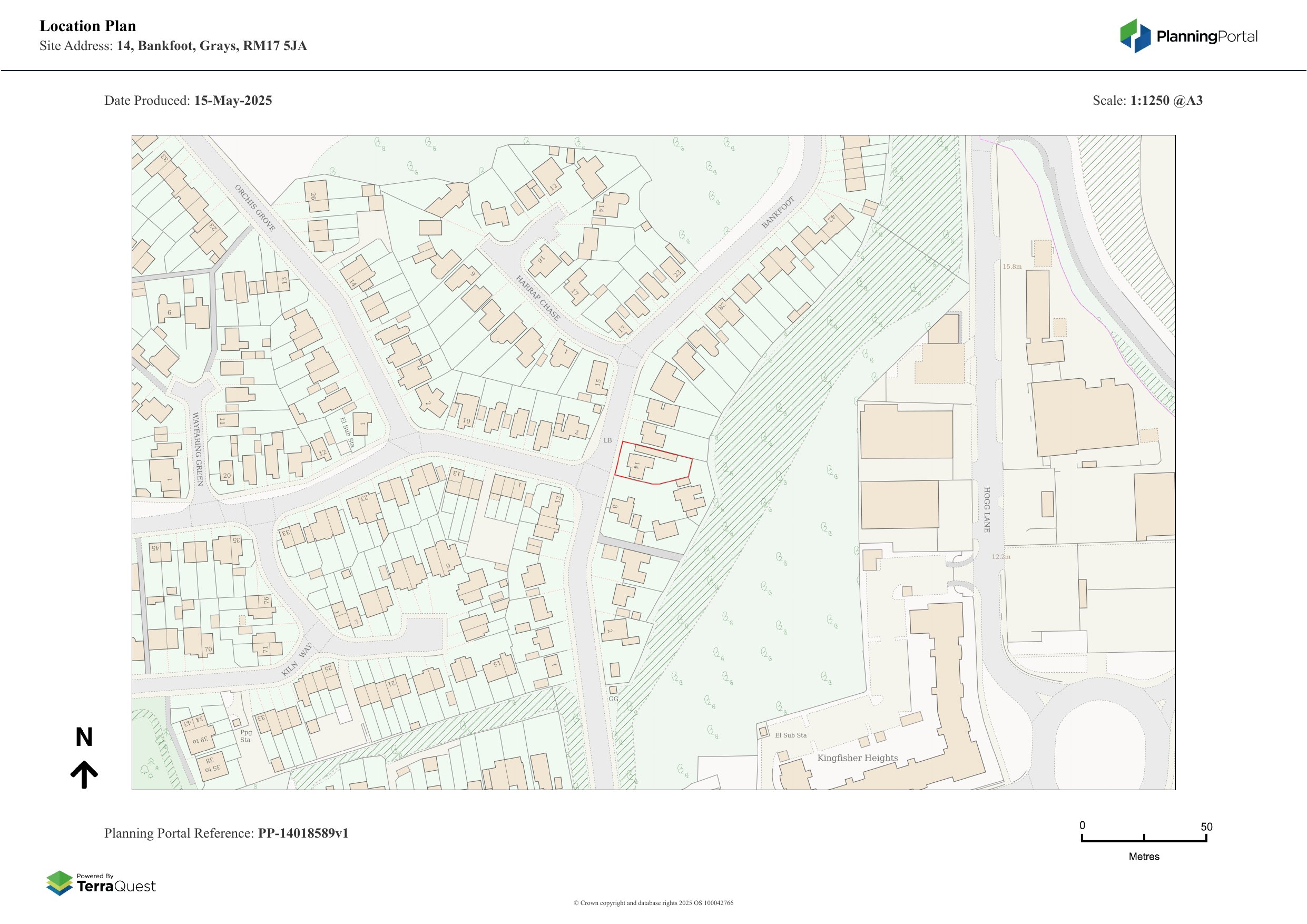Viewport: 1307px width, 924px height.
Task: Click the north arrow icon
Action: pyautogui.click(x=84, y=774)
